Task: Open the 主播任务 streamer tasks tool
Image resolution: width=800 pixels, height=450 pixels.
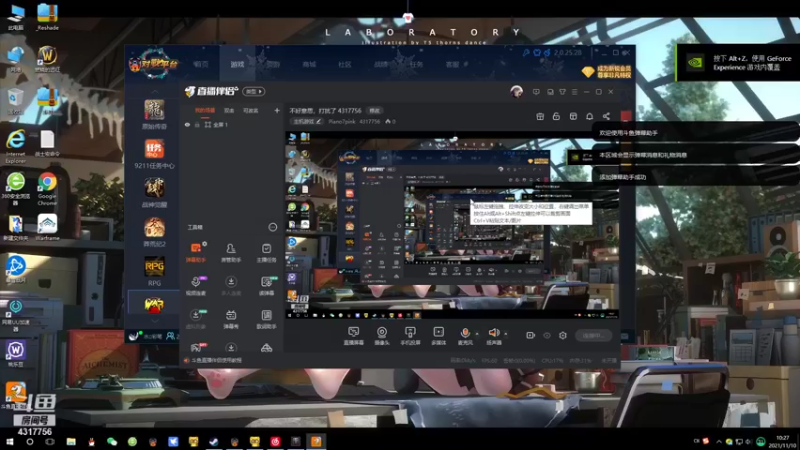Action: point(266,253)
